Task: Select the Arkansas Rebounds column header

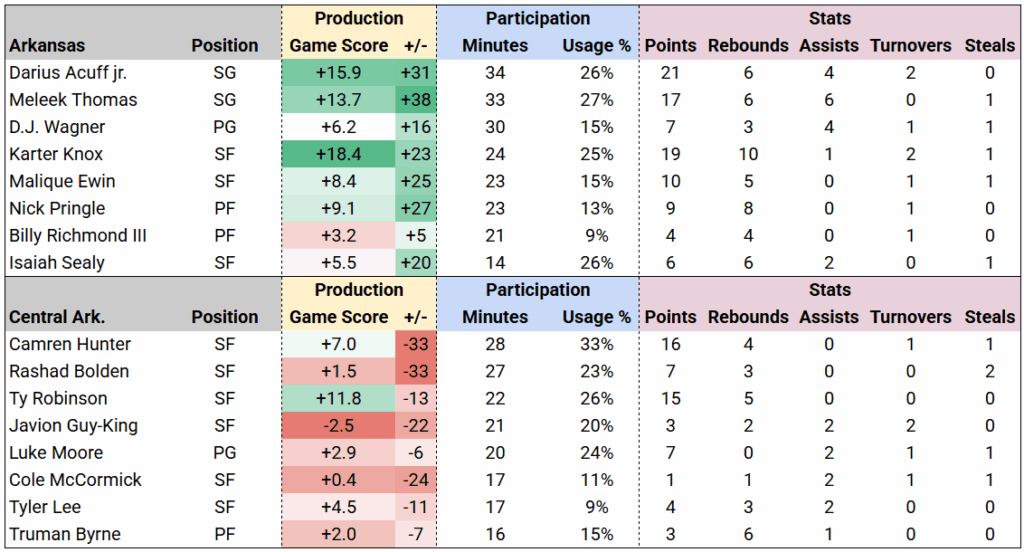Action: click(x=748, y=45)
